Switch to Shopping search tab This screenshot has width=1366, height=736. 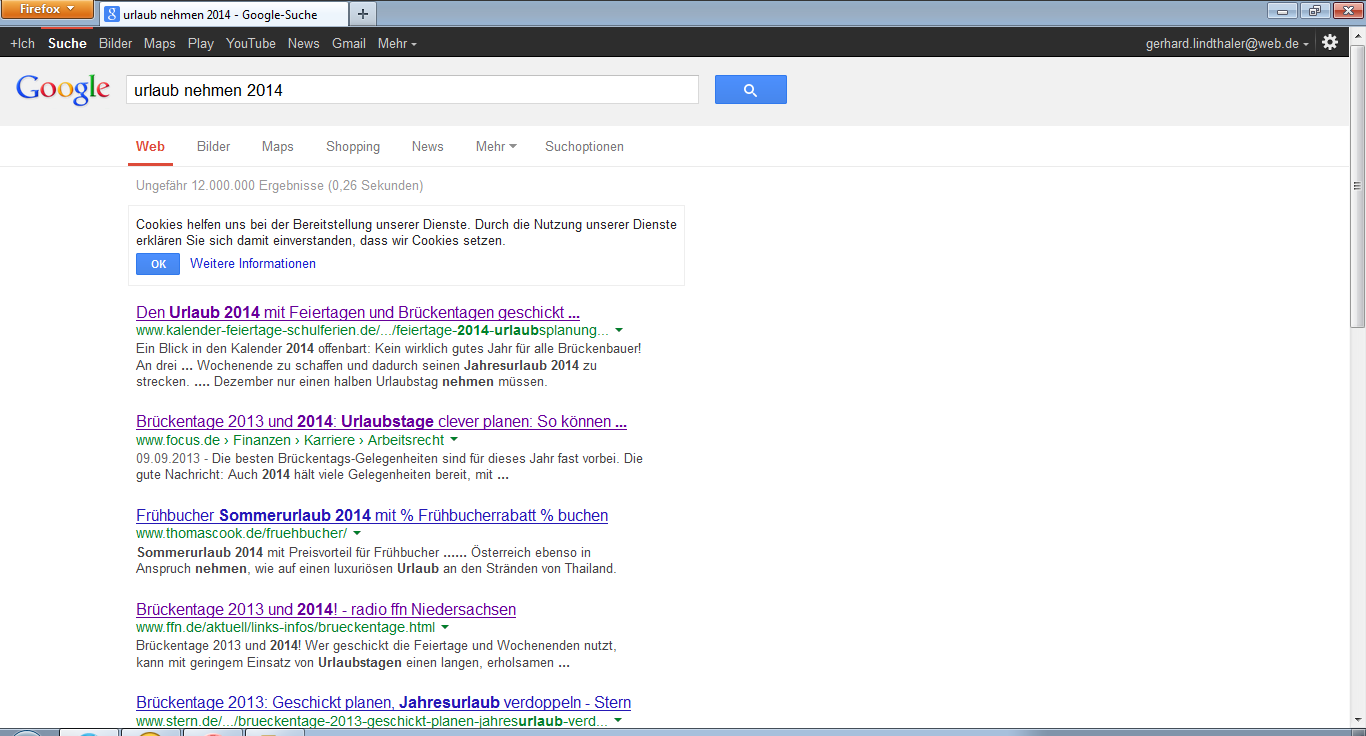(x=353, y=146)
